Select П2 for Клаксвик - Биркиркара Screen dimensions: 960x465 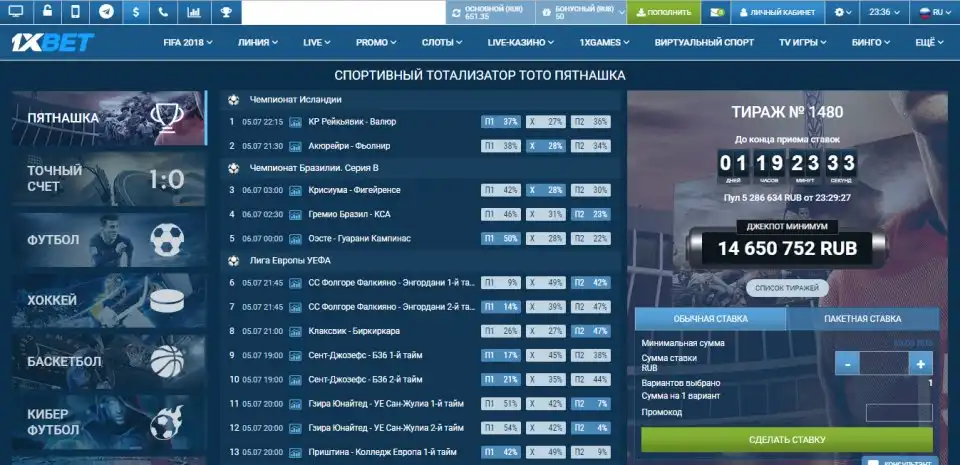tap(590, 331)
